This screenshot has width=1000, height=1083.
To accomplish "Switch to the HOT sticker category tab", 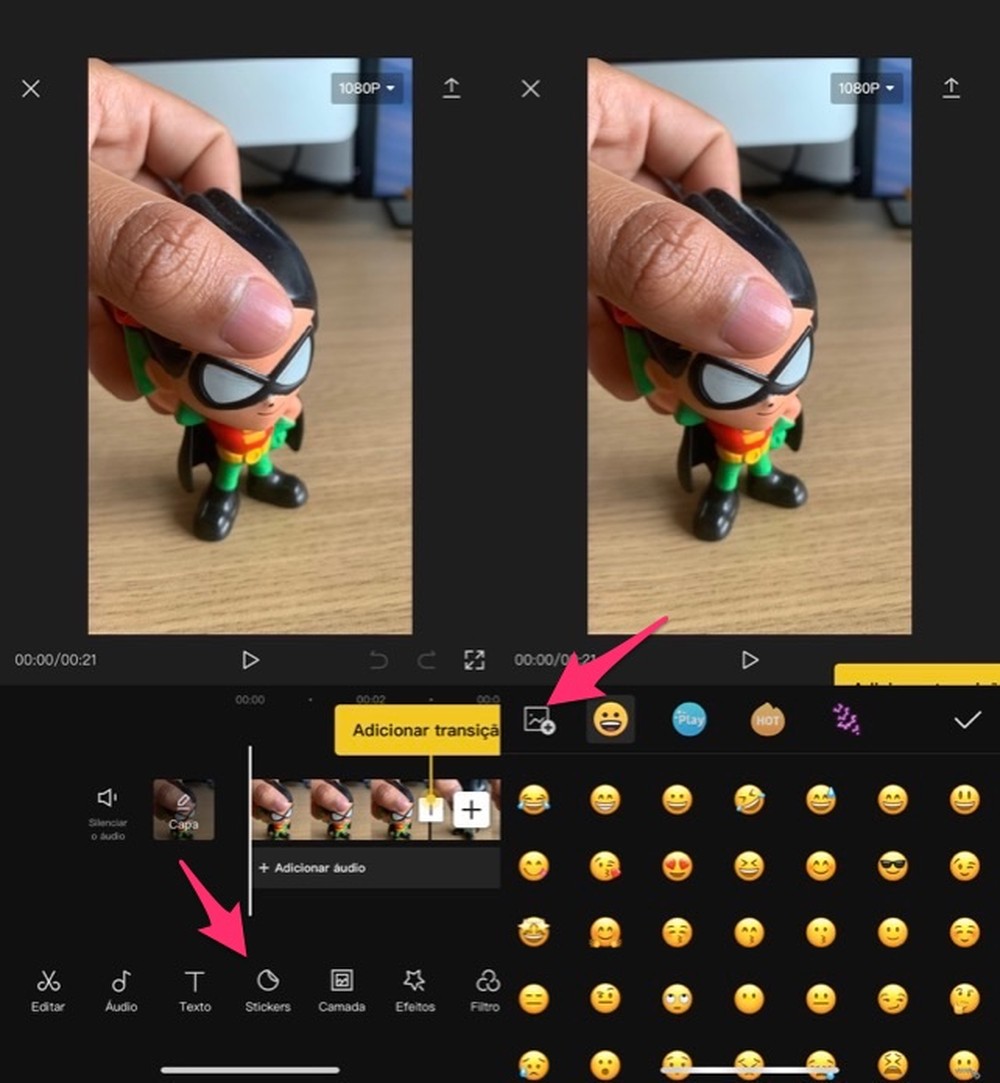I will pos(767,719).
